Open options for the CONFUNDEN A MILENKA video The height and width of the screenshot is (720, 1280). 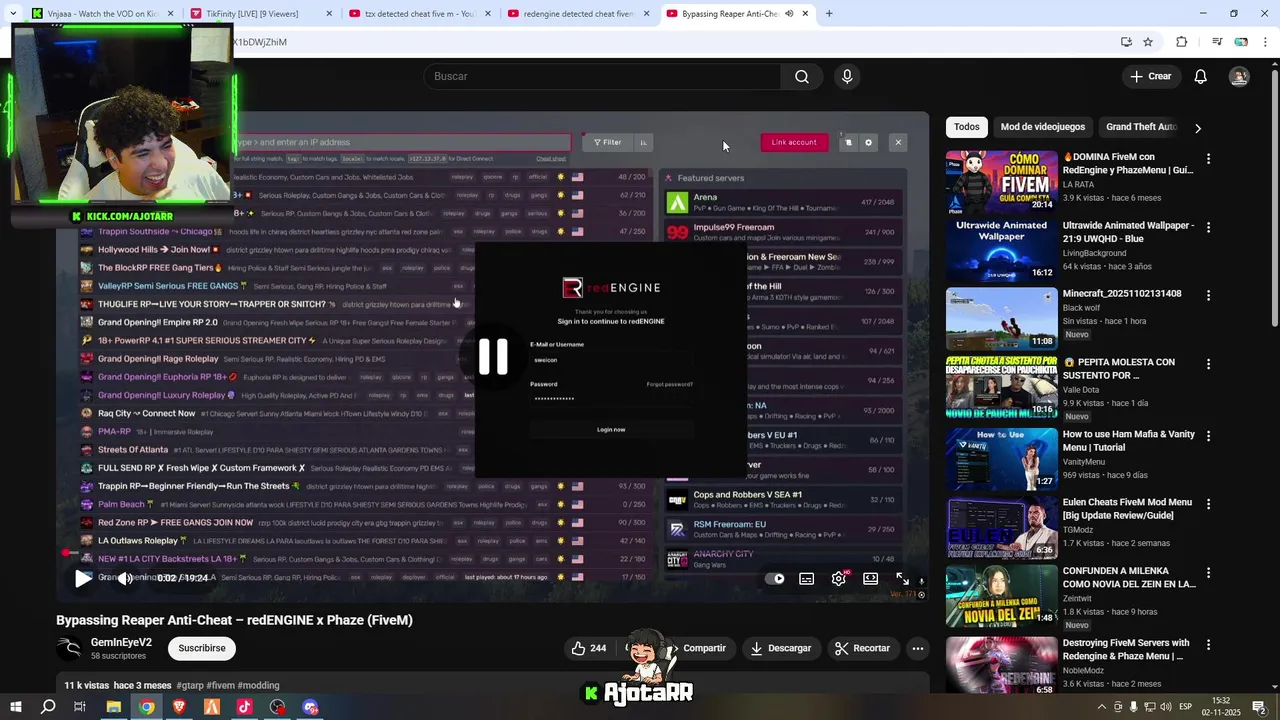1208,575
